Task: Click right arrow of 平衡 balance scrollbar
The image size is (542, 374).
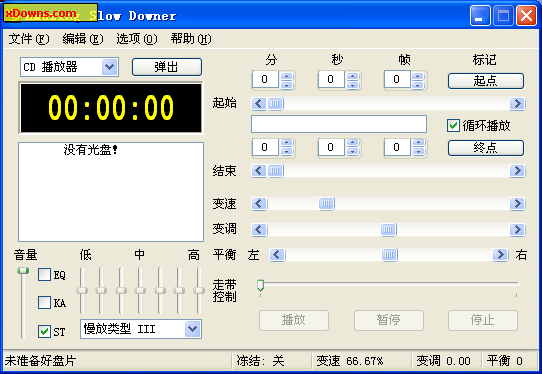Action: 500,255
